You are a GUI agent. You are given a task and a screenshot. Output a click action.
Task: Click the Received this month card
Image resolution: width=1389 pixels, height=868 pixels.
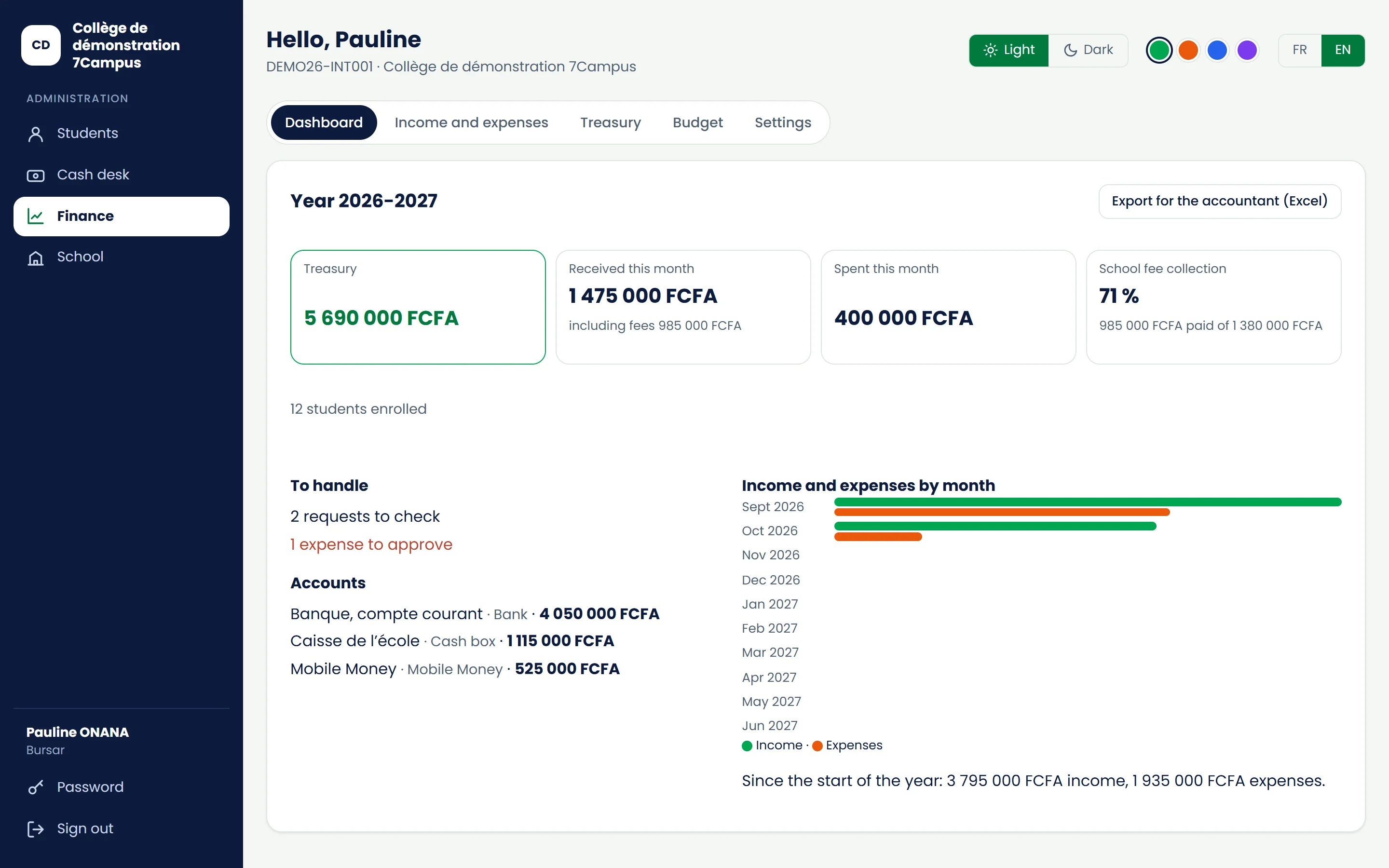pyautogui.click(x=683, y=307)
